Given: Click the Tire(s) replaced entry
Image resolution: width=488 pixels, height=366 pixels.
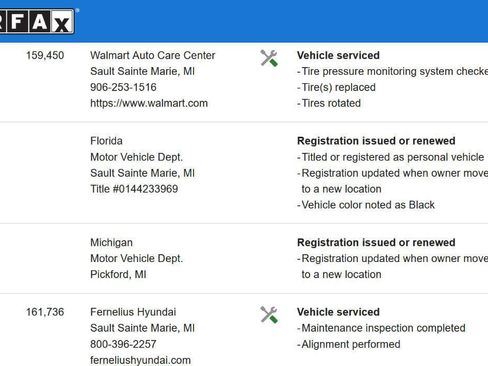Looking at the screenshot, I should 338,87.
